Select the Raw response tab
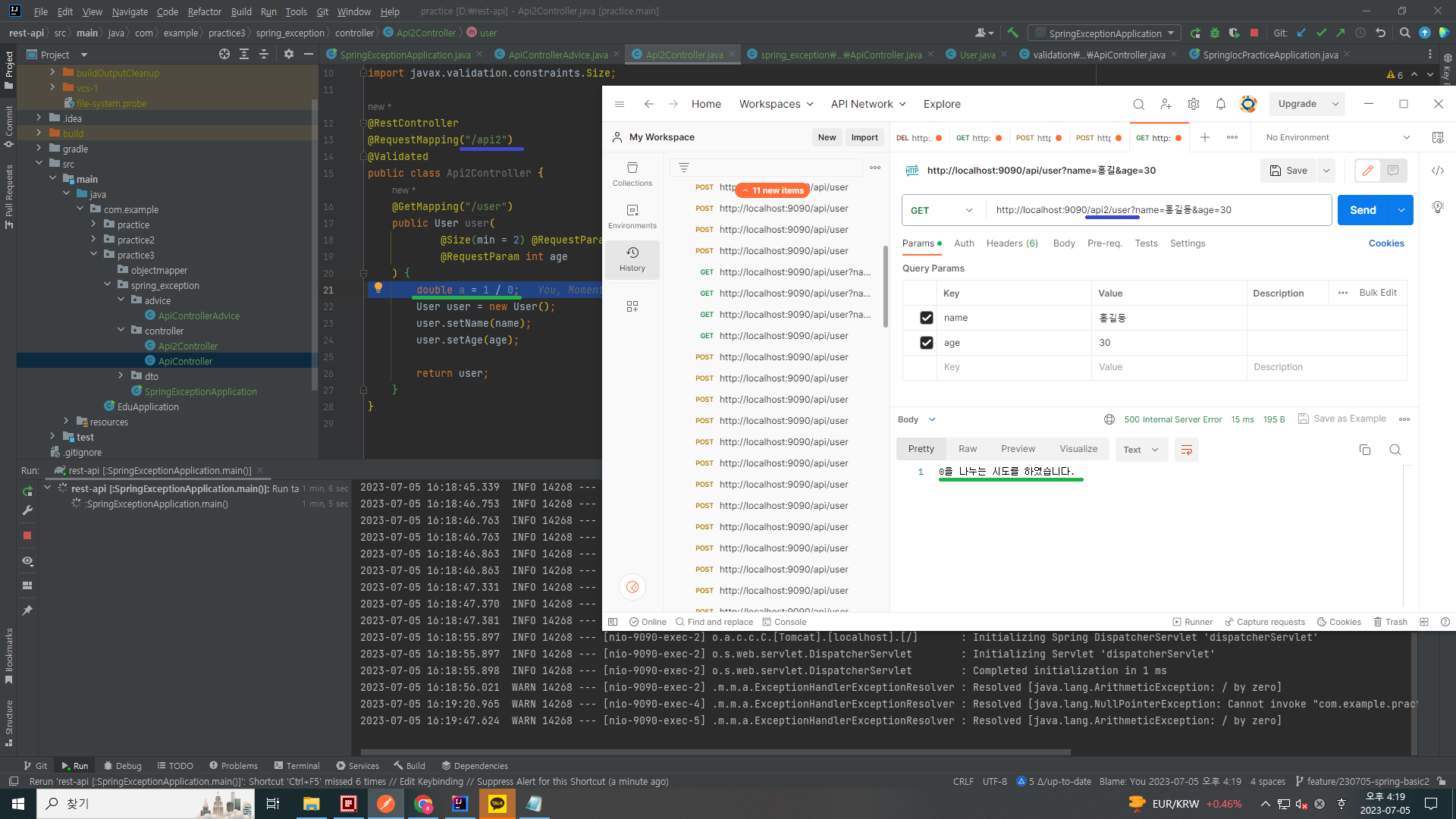Screen dimensions: 1456x819 (968, 449)
